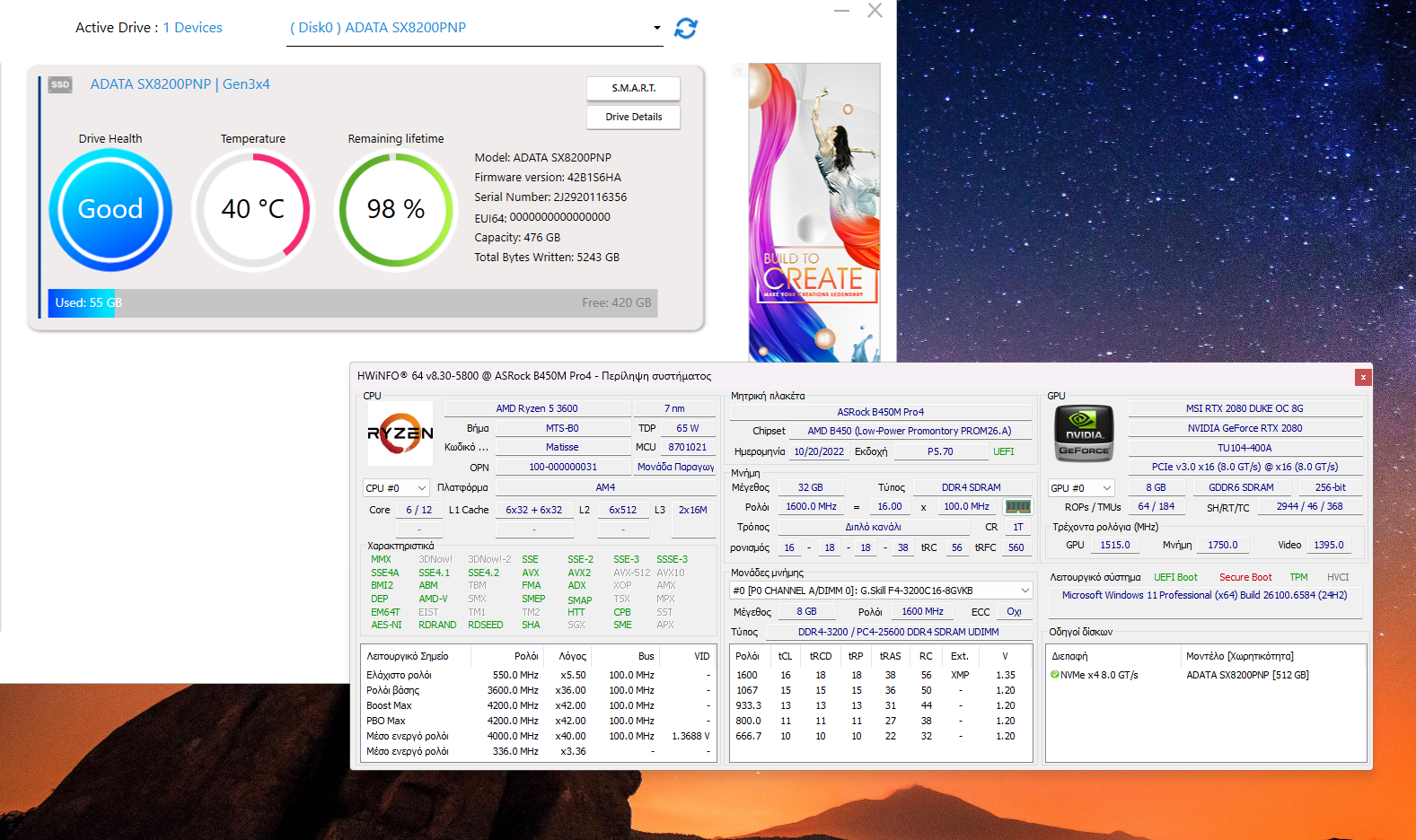Close the ADATA SSD toolbox window

[x=875, y=11]
